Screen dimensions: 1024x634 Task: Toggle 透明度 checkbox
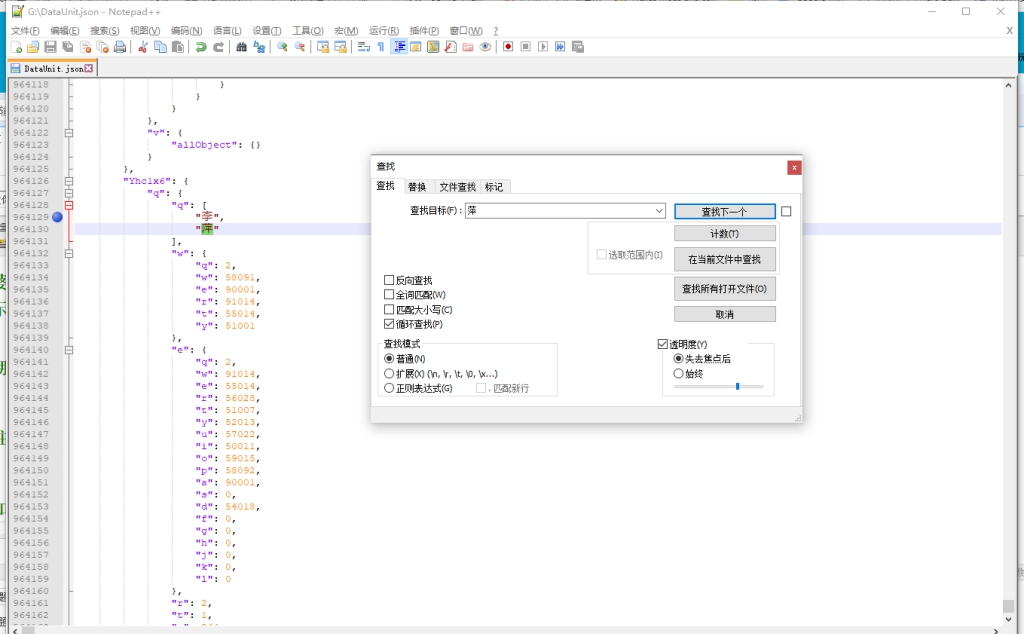(663, 344)
